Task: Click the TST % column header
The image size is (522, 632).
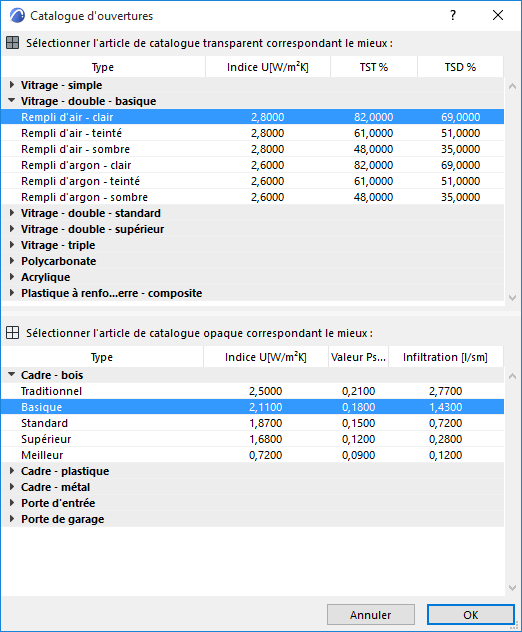Action: point(374,67)
